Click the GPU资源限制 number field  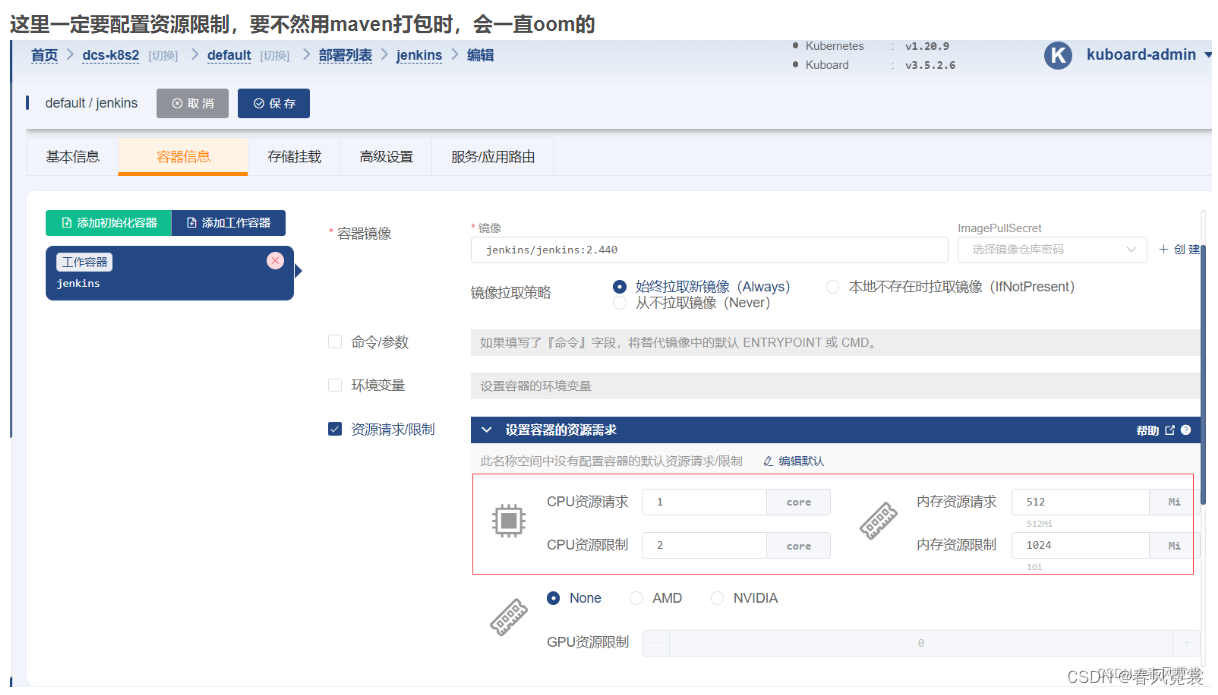(x=921, y=643)
